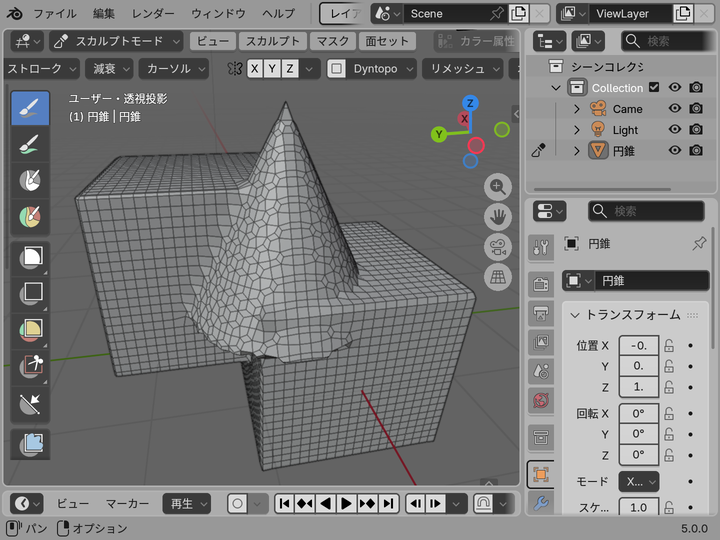720x540 pixels.
Task: Jump to the last frame
Action: pos(388,504)
